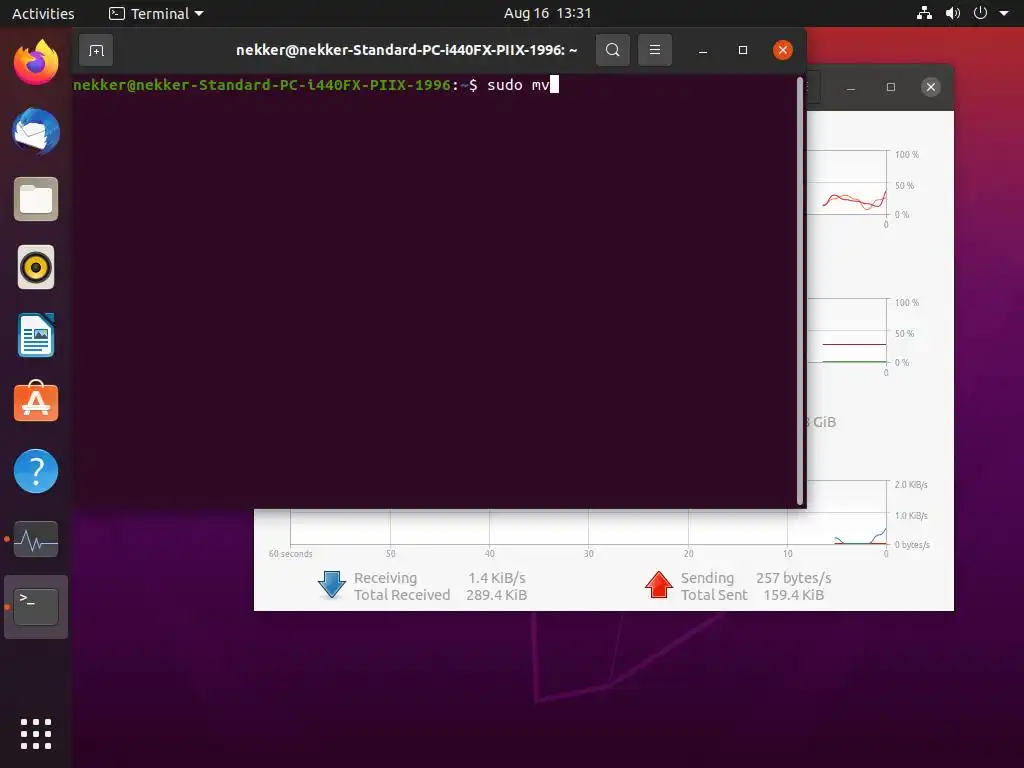Open Rhythmbox from the dock
Viewport: 1024px width, 768px height.
[36, 267]
